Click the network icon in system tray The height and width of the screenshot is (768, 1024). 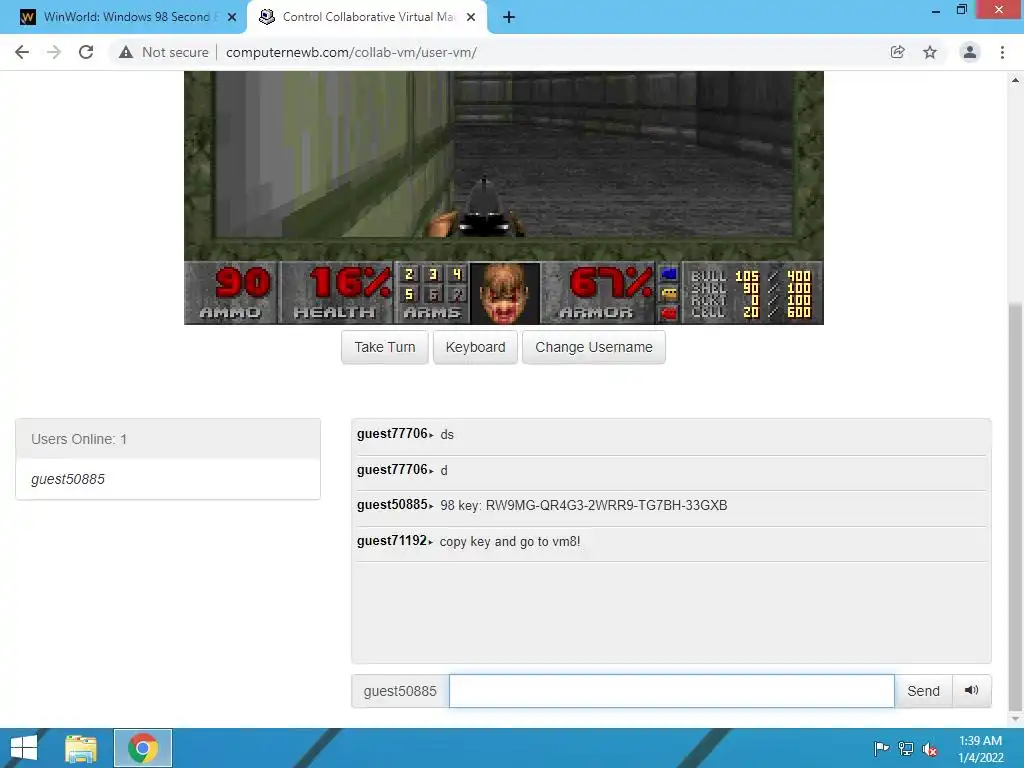(906, 748)
